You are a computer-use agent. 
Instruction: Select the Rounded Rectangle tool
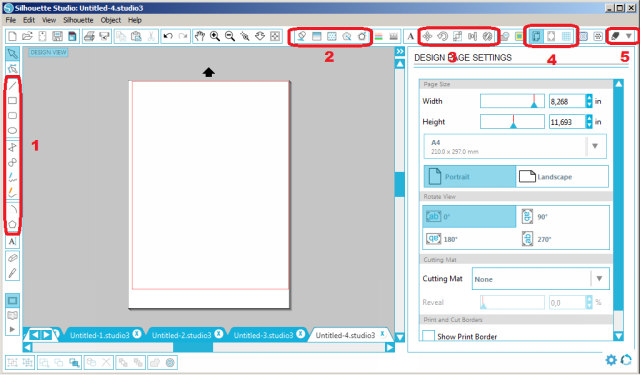[x=13, y=115]
